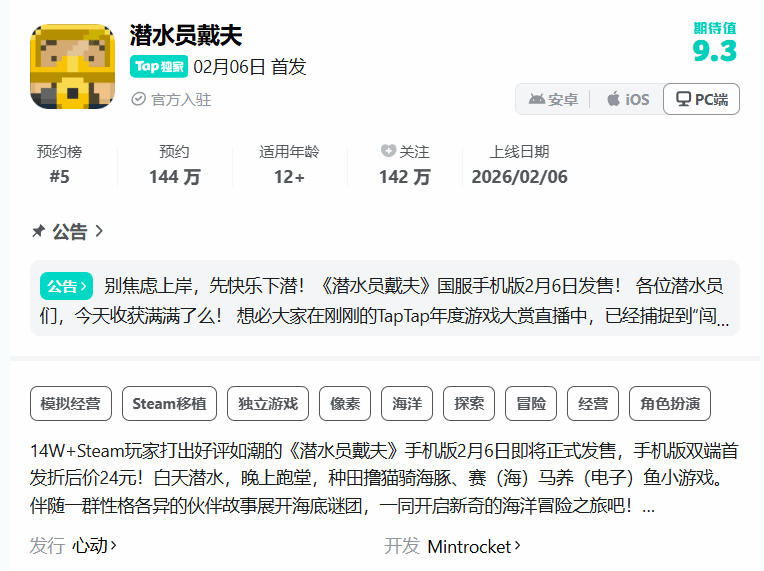Select the Steam移植 tag
The image size is (764, 571).
click(x=169, y=404)
